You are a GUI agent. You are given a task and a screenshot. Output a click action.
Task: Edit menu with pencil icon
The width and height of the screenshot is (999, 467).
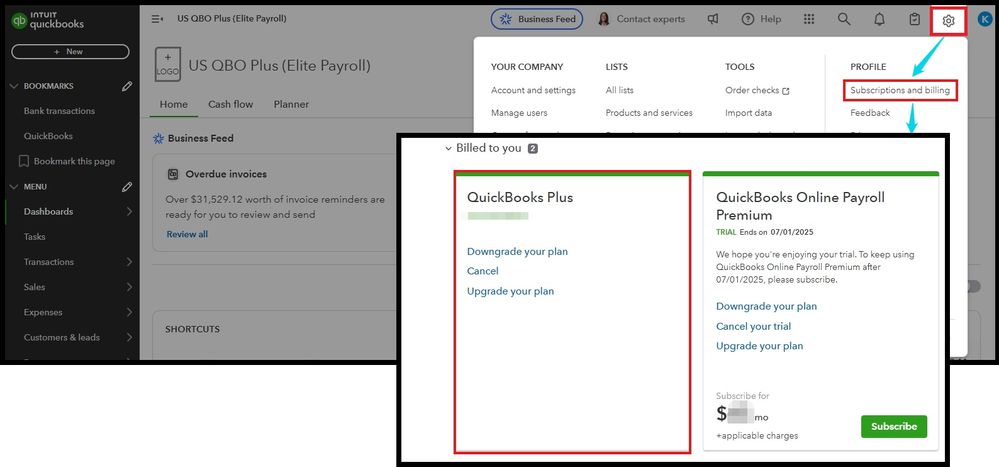[x=127, y=187]
